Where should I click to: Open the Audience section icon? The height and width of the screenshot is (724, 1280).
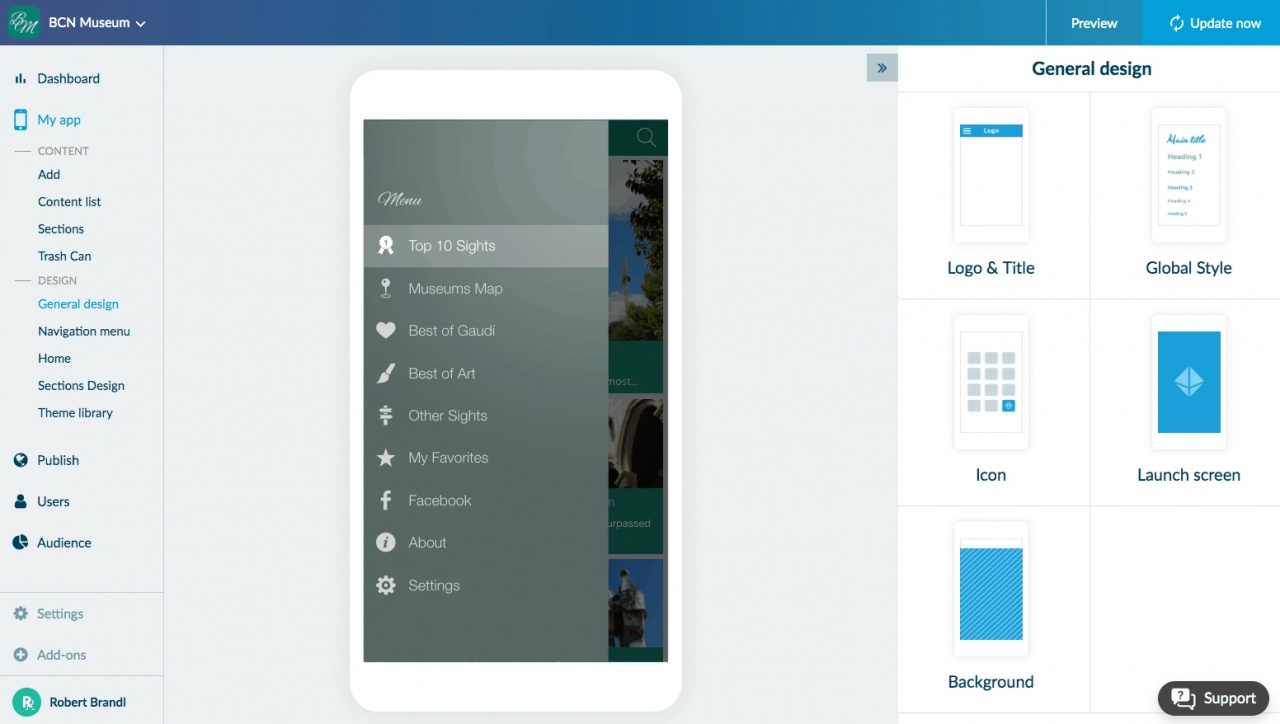19,542
